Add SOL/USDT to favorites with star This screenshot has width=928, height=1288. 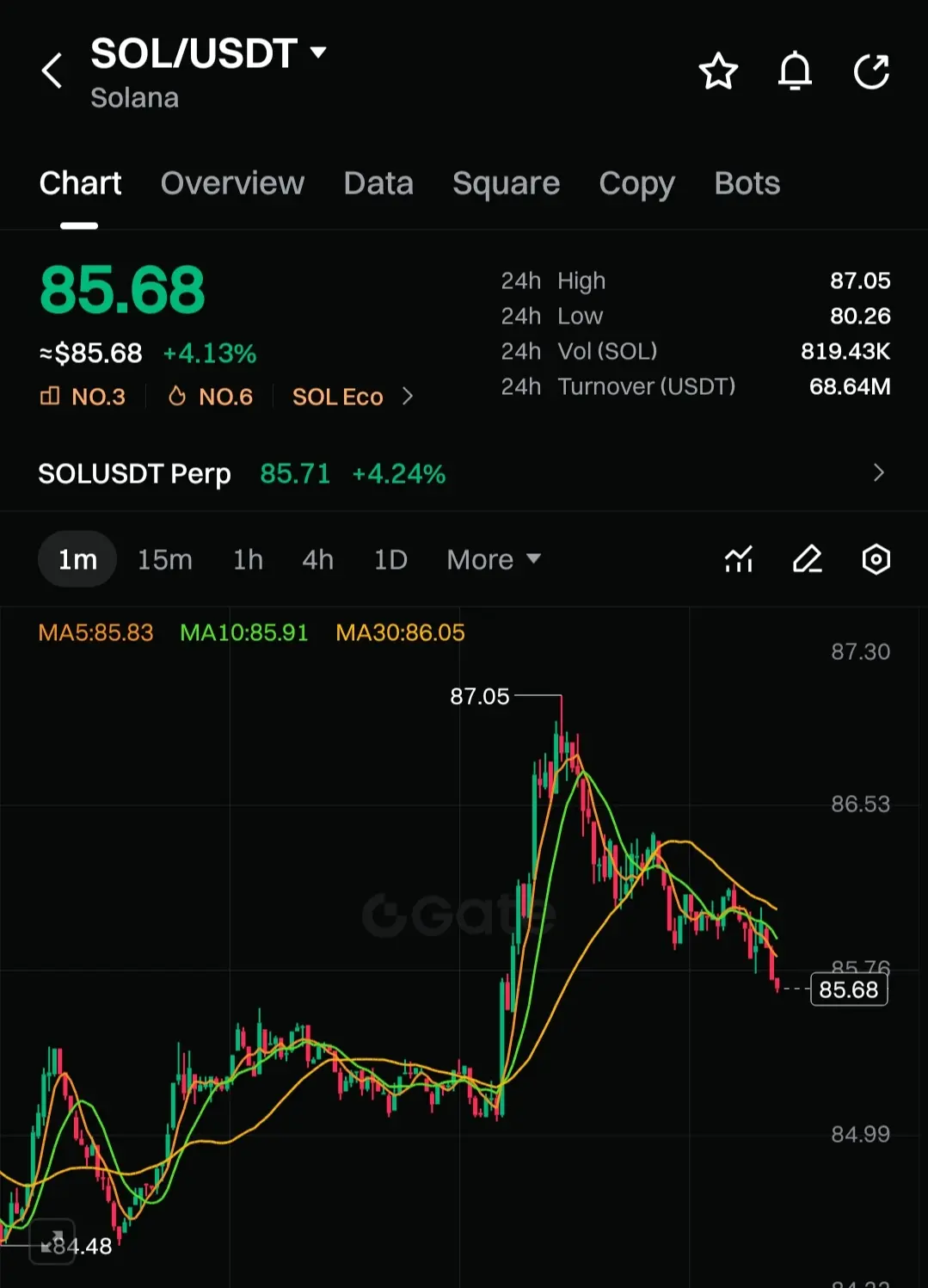coord(718,71)
